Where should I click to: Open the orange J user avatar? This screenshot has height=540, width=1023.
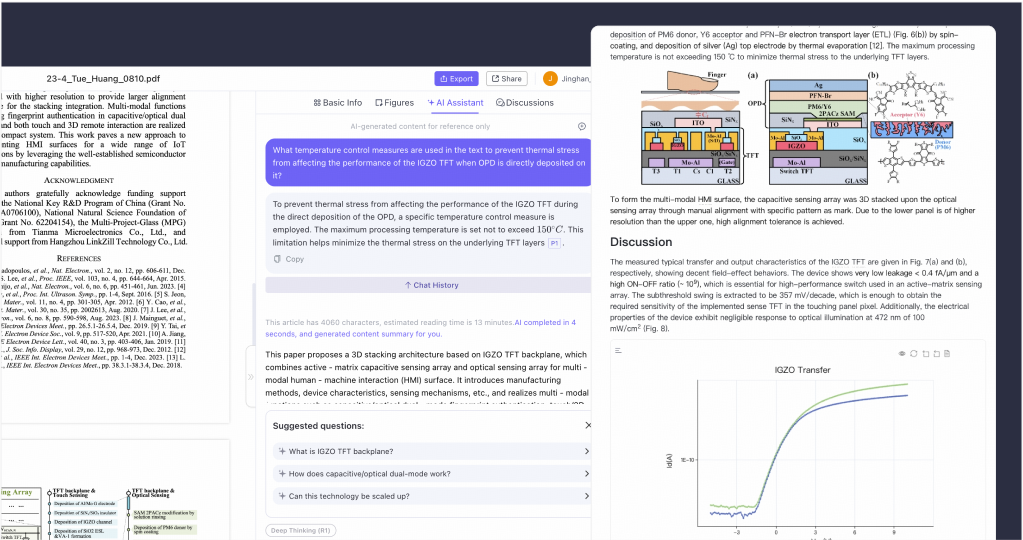coord(550,78)
